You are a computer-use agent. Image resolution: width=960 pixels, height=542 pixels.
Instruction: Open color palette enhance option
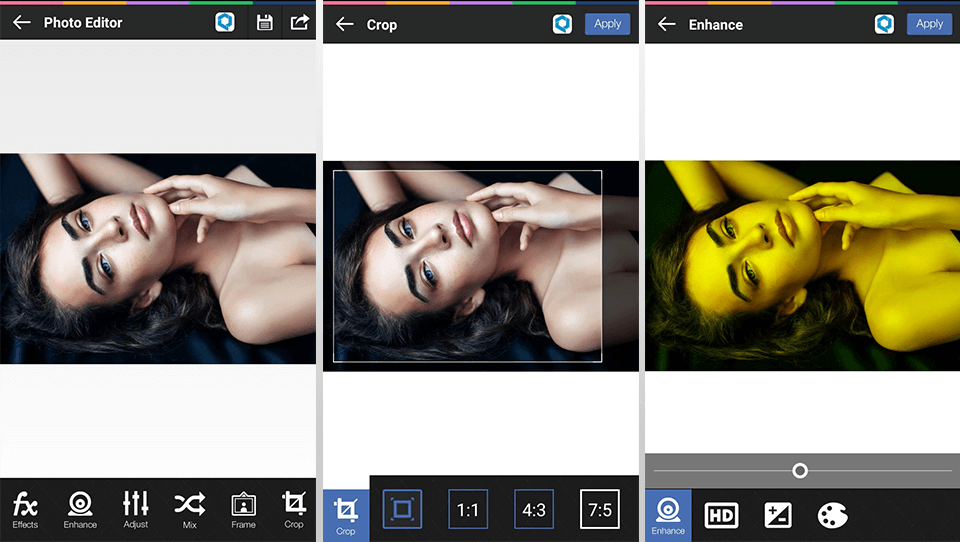click(x=833, y=515)
